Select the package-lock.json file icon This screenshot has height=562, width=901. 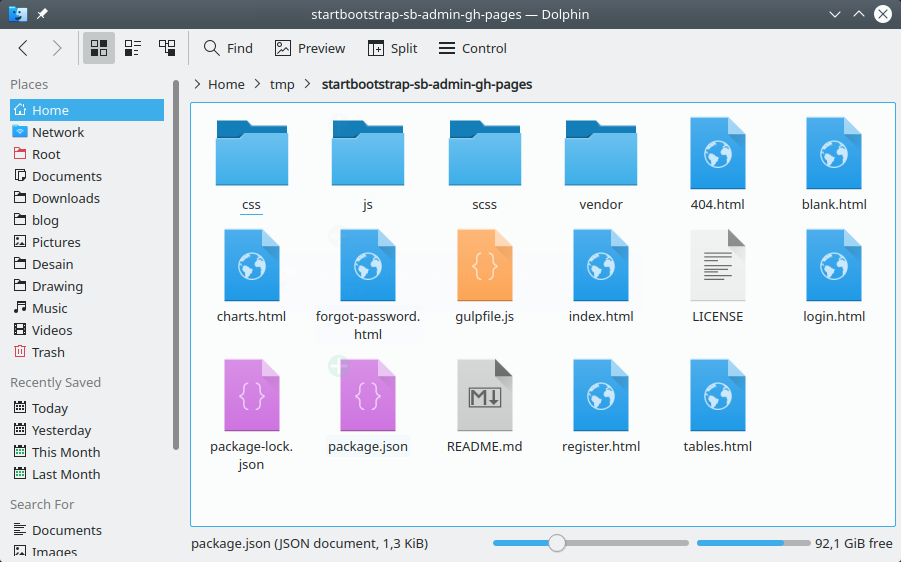click(x=252, y=395)
